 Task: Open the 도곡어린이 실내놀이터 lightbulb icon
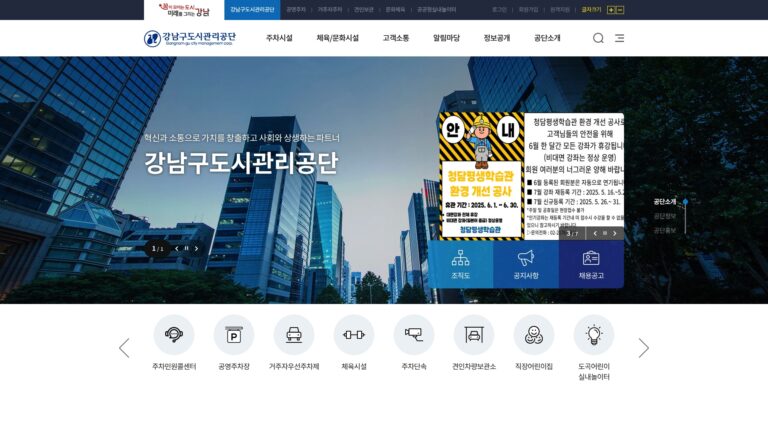(594, 335)
